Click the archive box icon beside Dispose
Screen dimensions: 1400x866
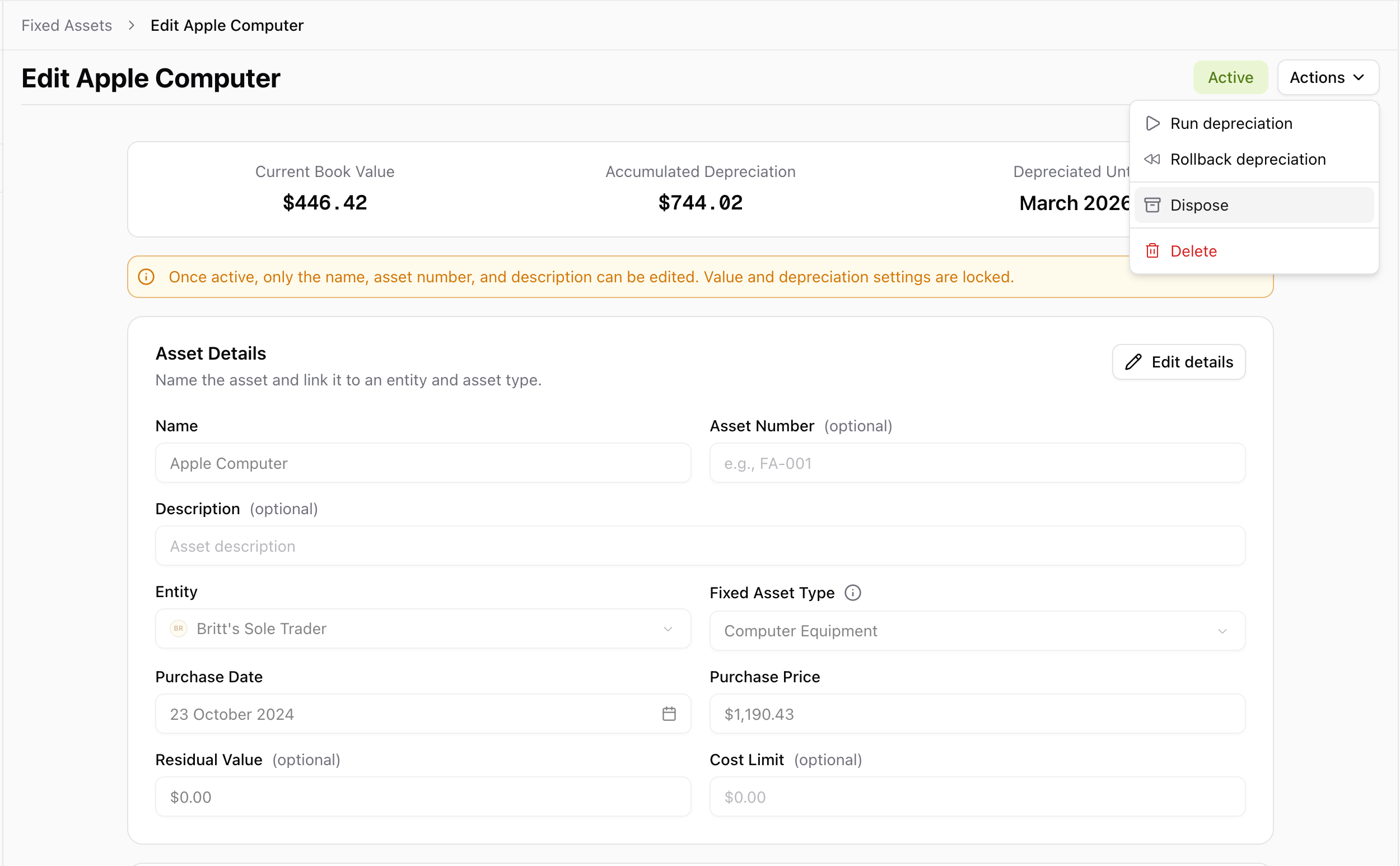coord(1152,205)
